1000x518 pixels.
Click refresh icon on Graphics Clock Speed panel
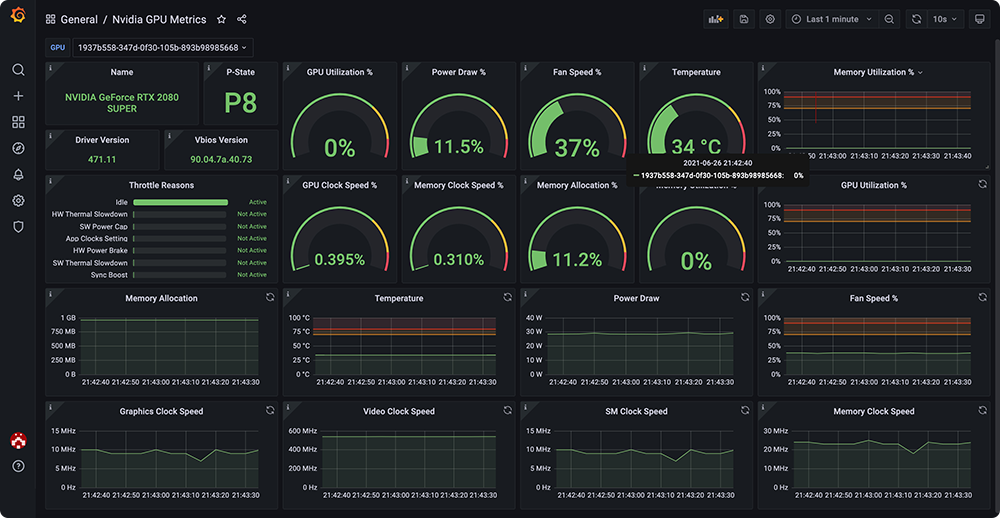270,410
